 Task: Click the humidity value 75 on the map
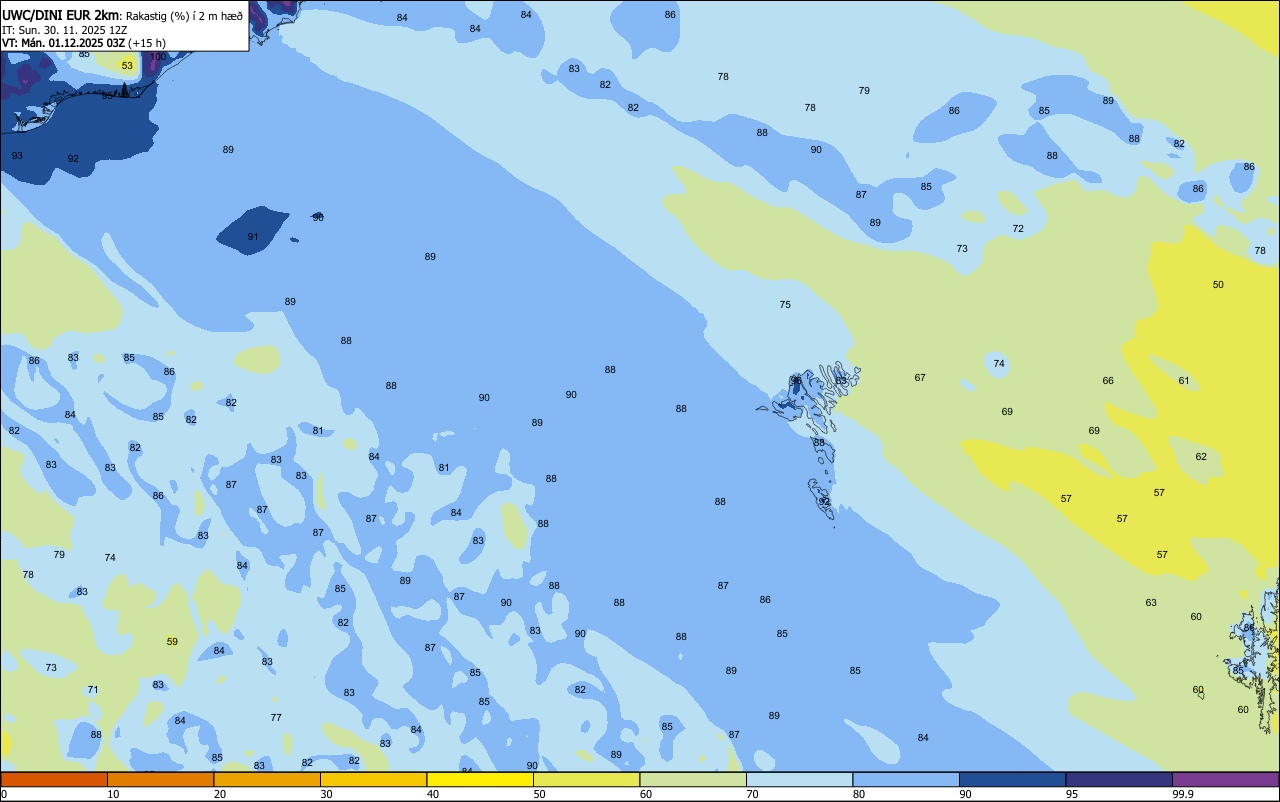(785, 305)
